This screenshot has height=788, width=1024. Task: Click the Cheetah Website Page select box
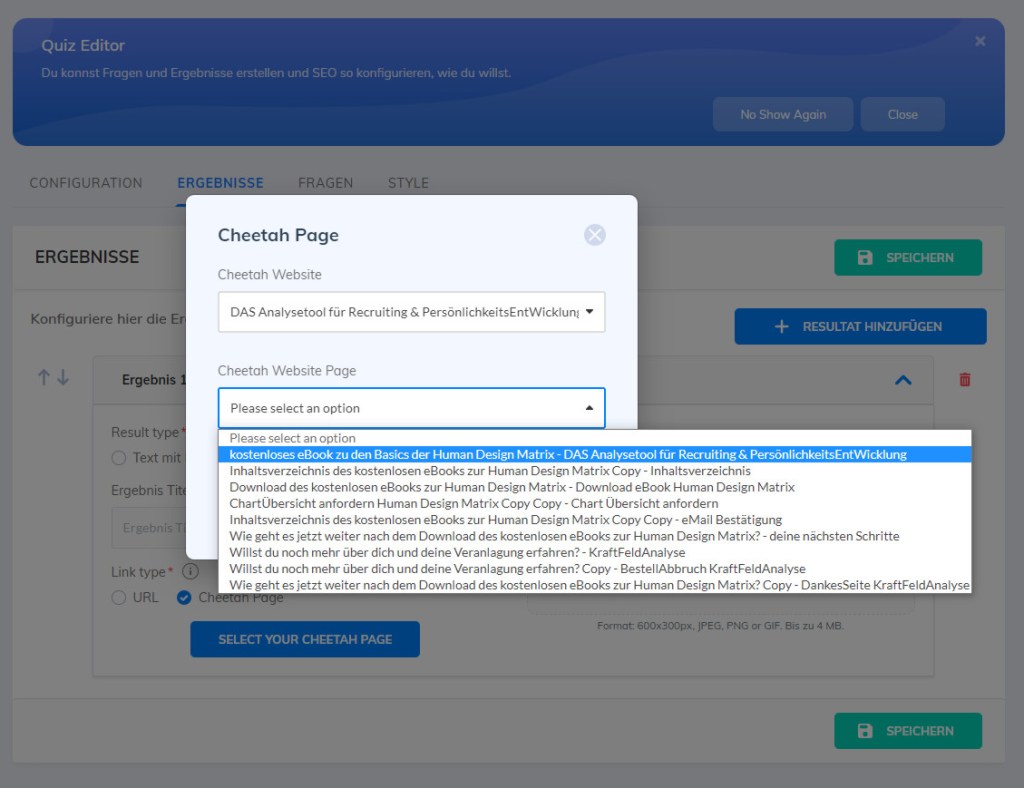[x=411, y=408]
